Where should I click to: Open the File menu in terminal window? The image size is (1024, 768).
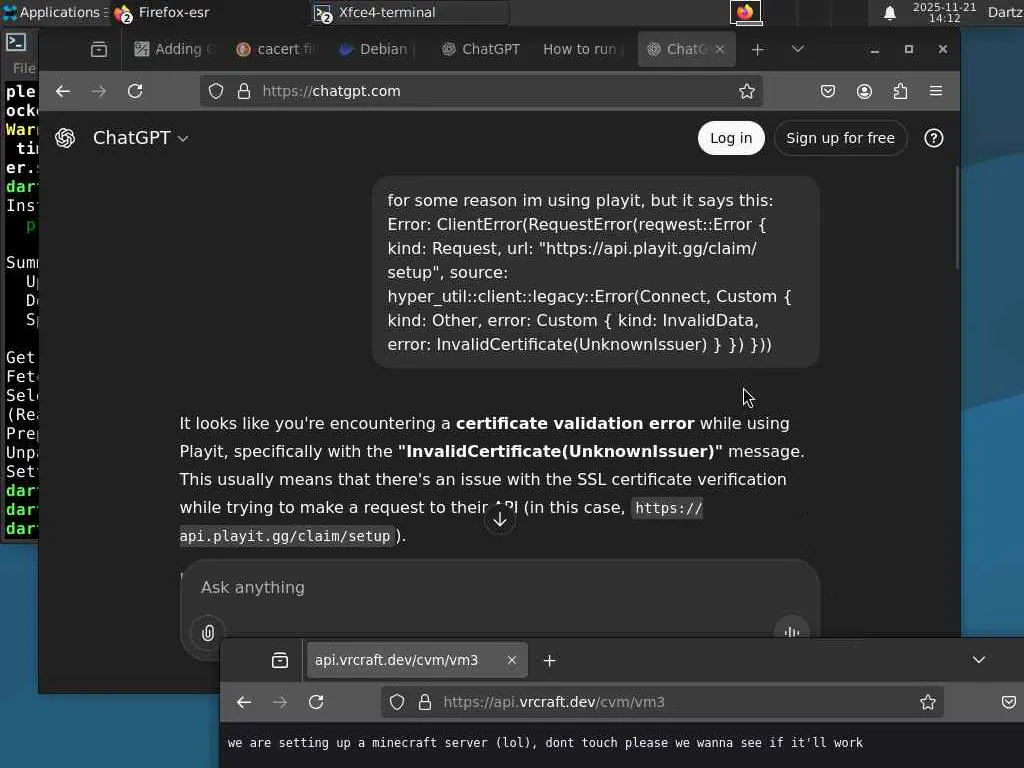tap(24, 68)
